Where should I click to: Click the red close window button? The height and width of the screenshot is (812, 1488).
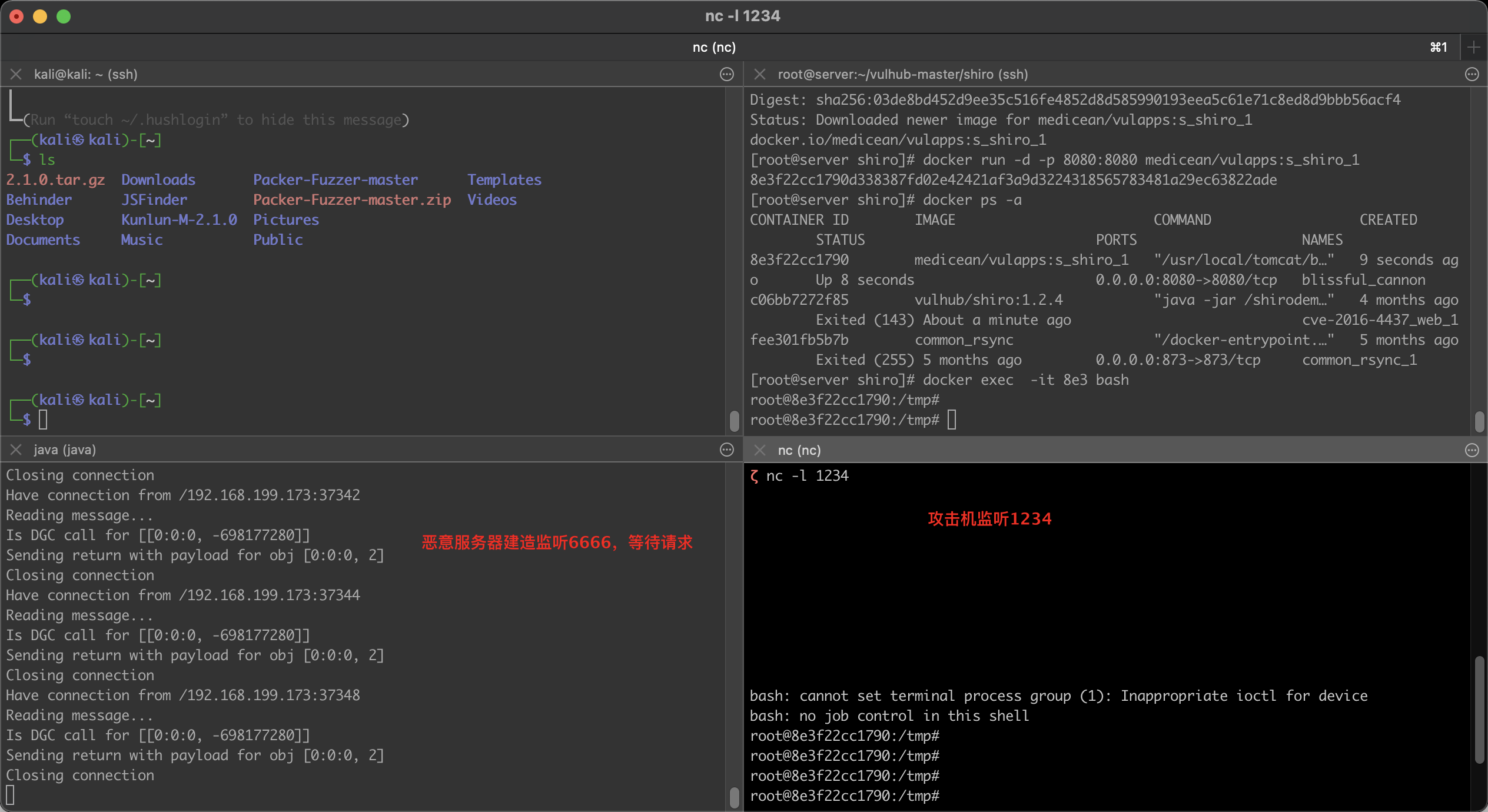click(x=16, y=16)
